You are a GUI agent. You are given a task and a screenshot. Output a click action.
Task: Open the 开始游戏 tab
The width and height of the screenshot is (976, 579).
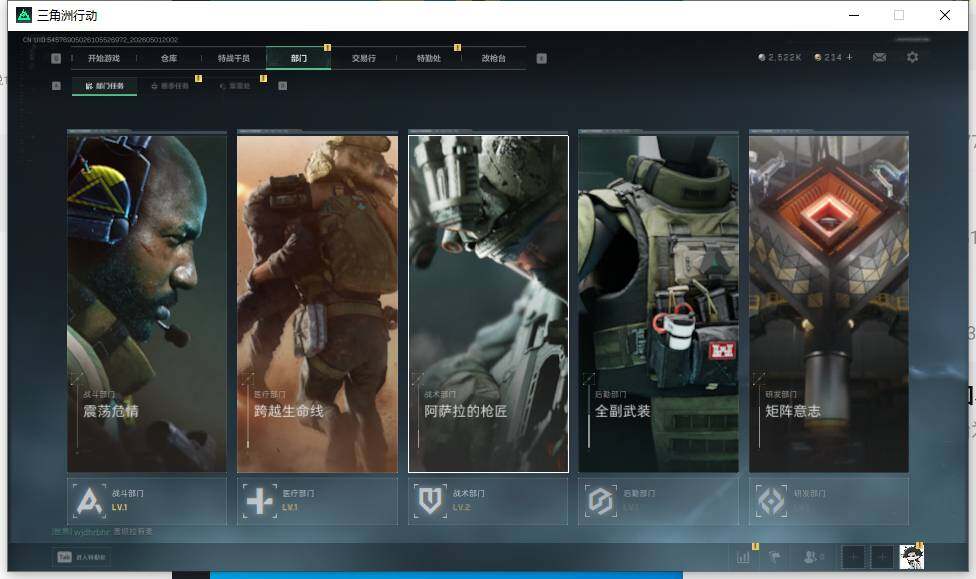(x=103, y=59)
